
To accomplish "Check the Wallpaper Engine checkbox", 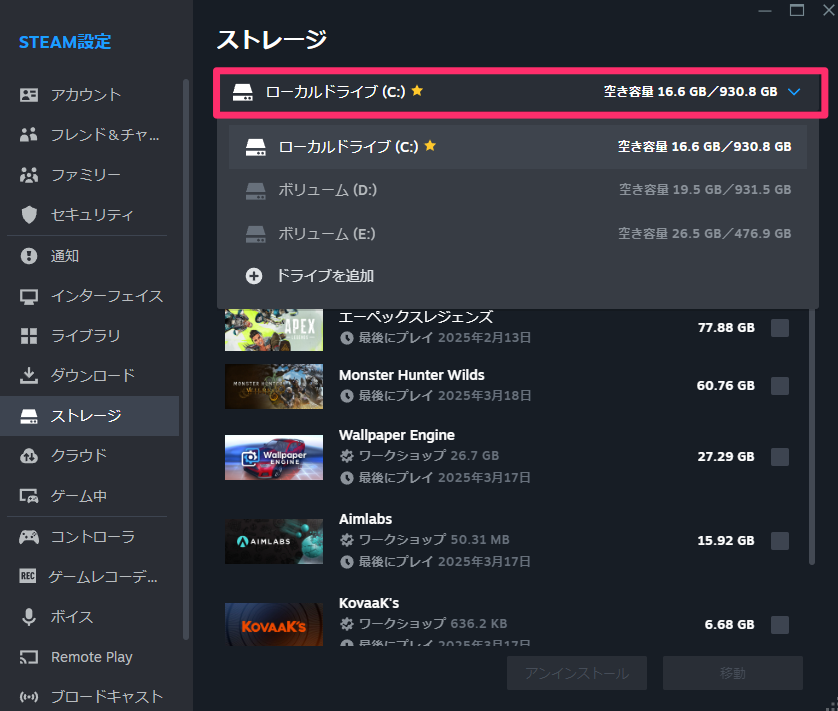I will (780, 457).
